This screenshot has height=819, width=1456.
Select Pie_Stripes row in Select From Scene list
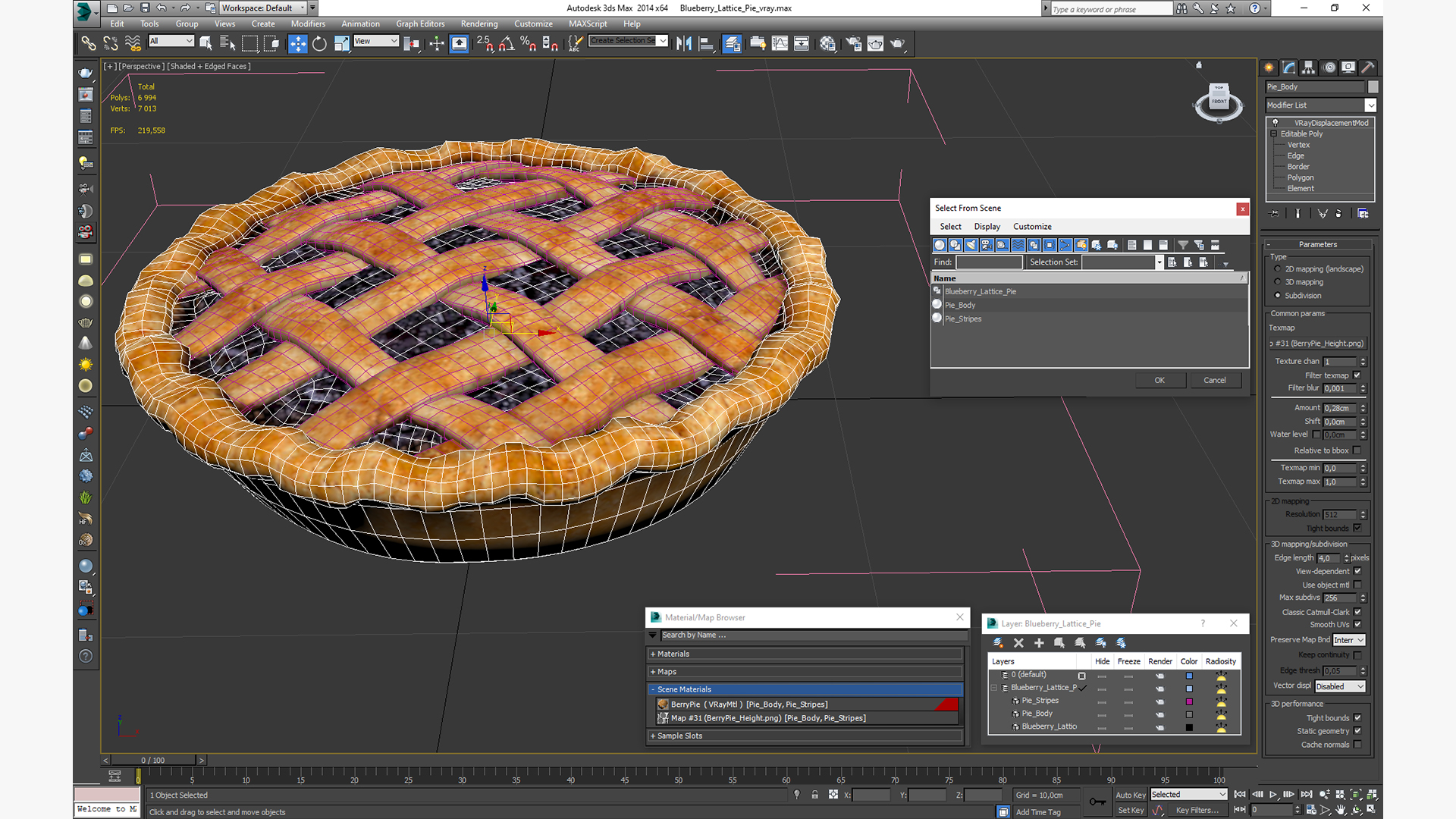pos(1090,318)
